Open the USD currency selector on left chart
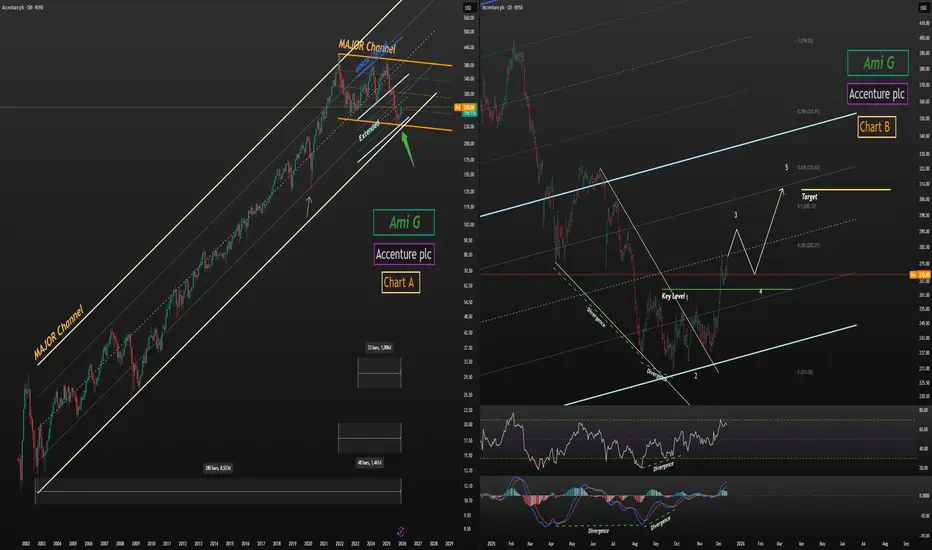This screenshot has height=550, width=932. [x=468, y=8]
